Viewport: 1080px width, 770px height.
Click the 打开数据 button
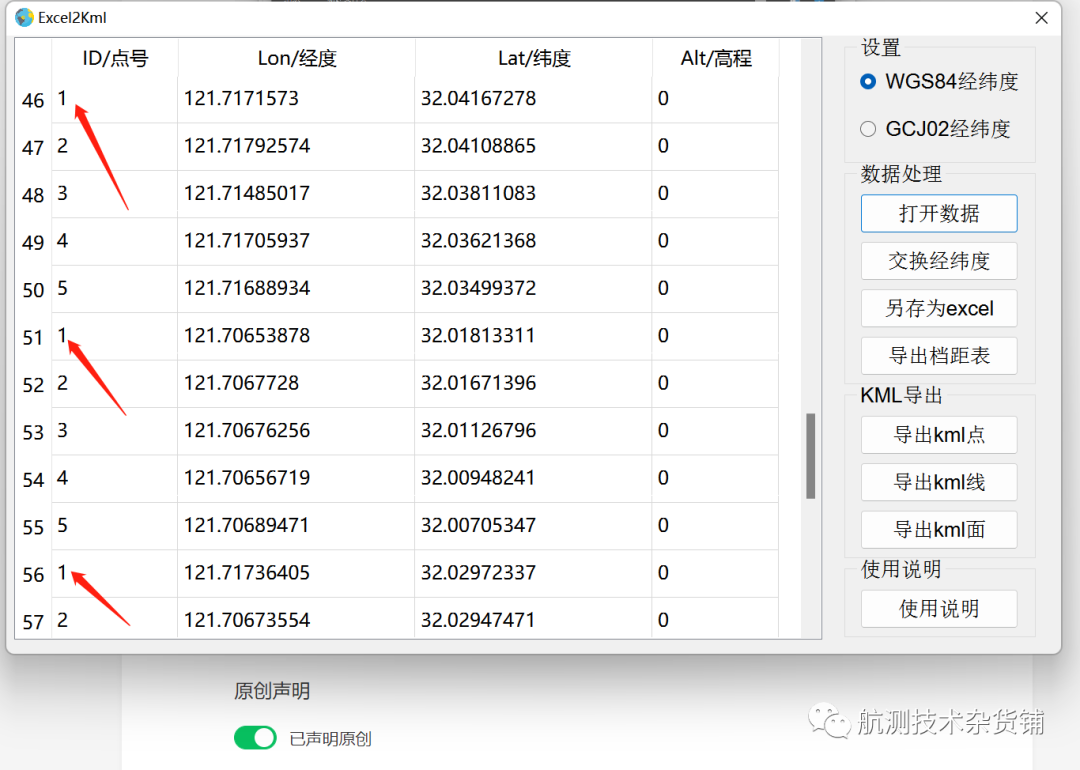tap(938, 214)
